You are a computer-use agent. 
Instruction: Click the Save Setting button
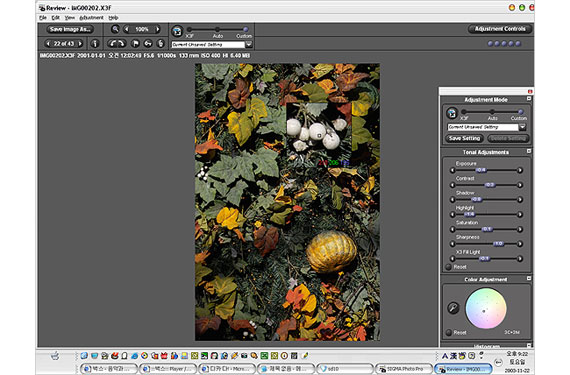point(464,138)
